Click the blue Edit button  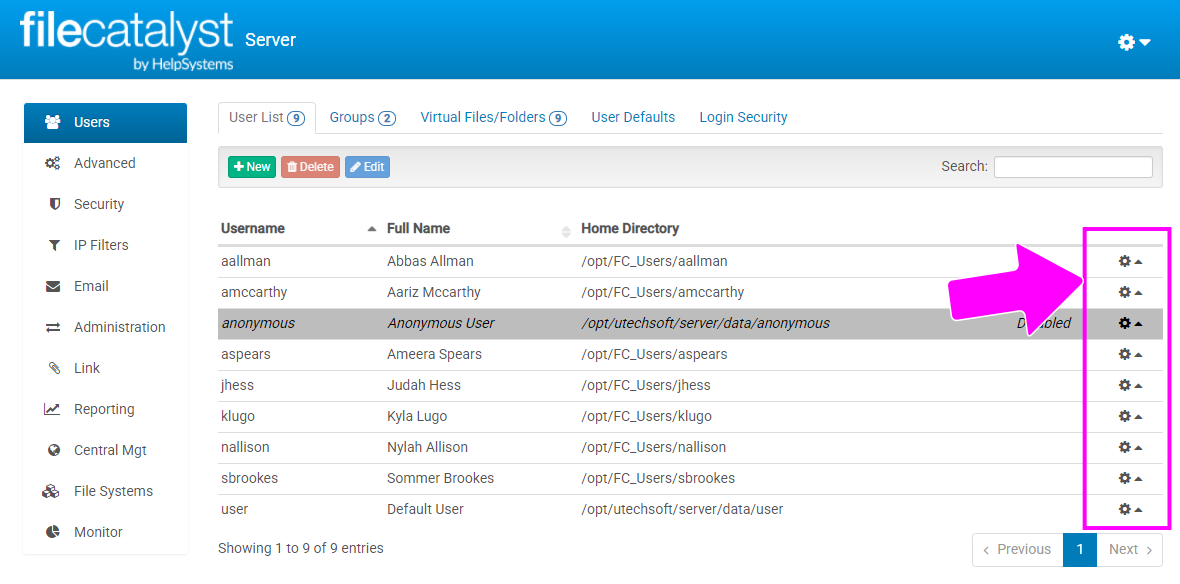[367, 167]
